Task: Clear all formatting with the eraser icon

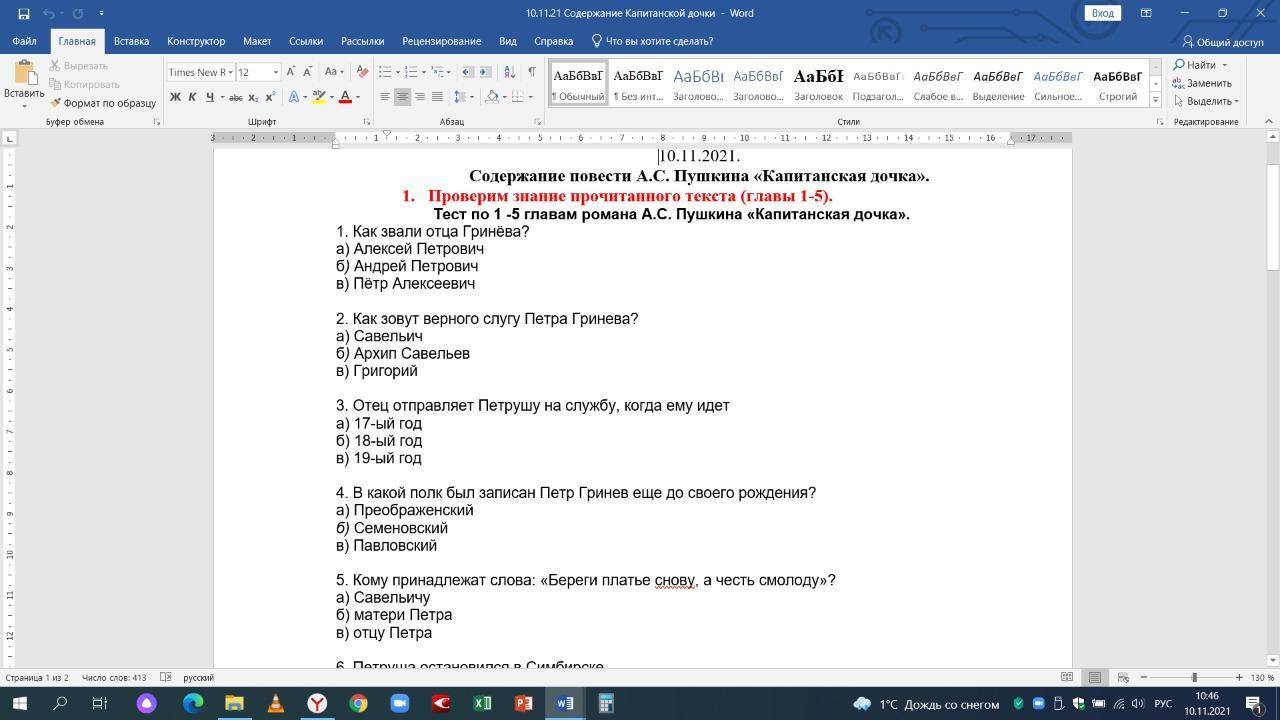Action: pos(362,72)
